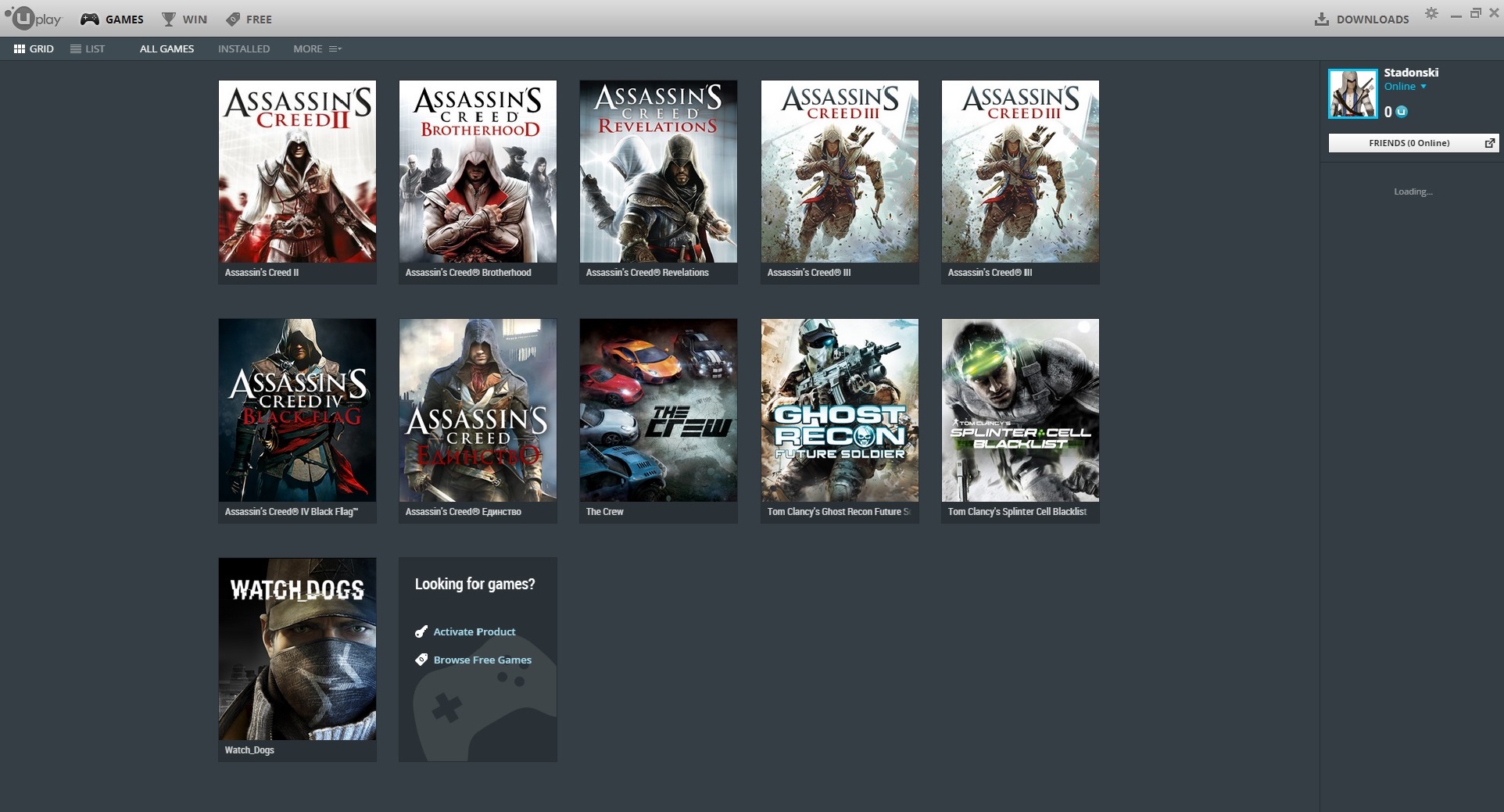The height and width of the screenshot is (812, 1504).
Task: Open Assassin's Creed Единство cover art
Action: (478, 410)
